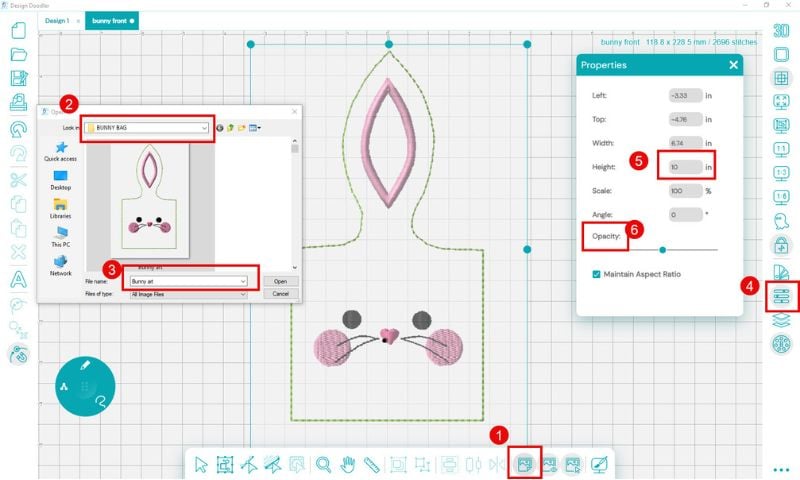This screenshot has height=480, width=800.
Task: Select the magnifier Zoom tool
Action: [323, 464]
